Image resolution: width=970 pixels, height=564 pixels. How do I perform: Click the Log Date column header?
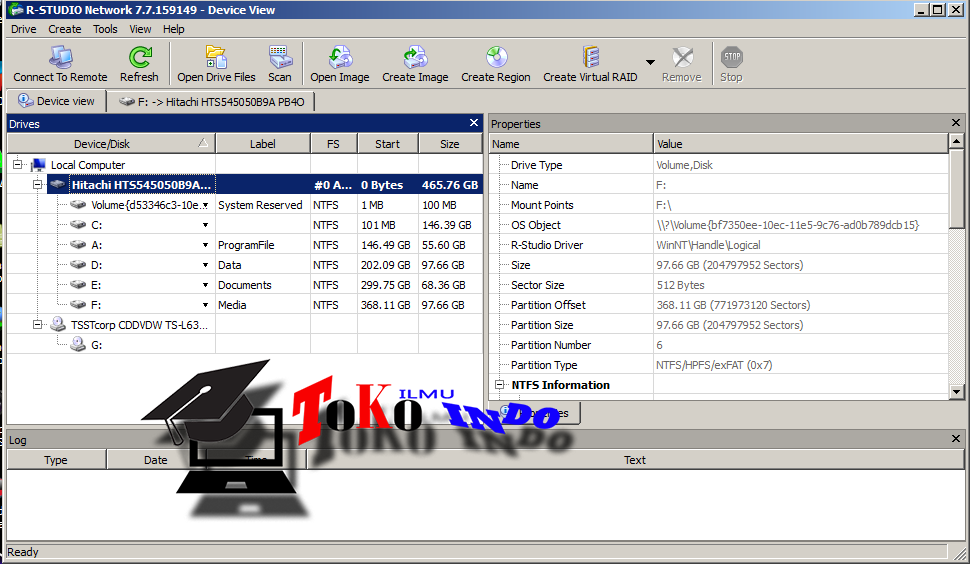tap(156, 459)
